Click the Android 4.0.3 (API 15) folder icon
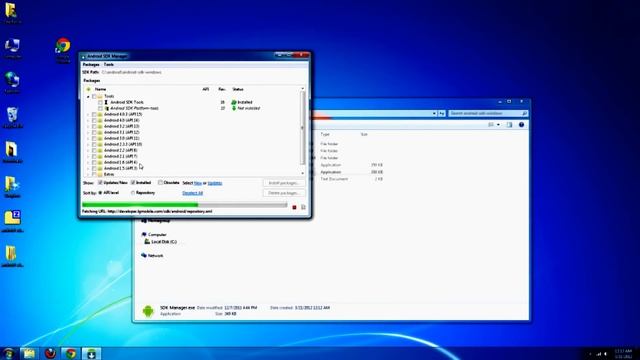 (x=100, y=114)
